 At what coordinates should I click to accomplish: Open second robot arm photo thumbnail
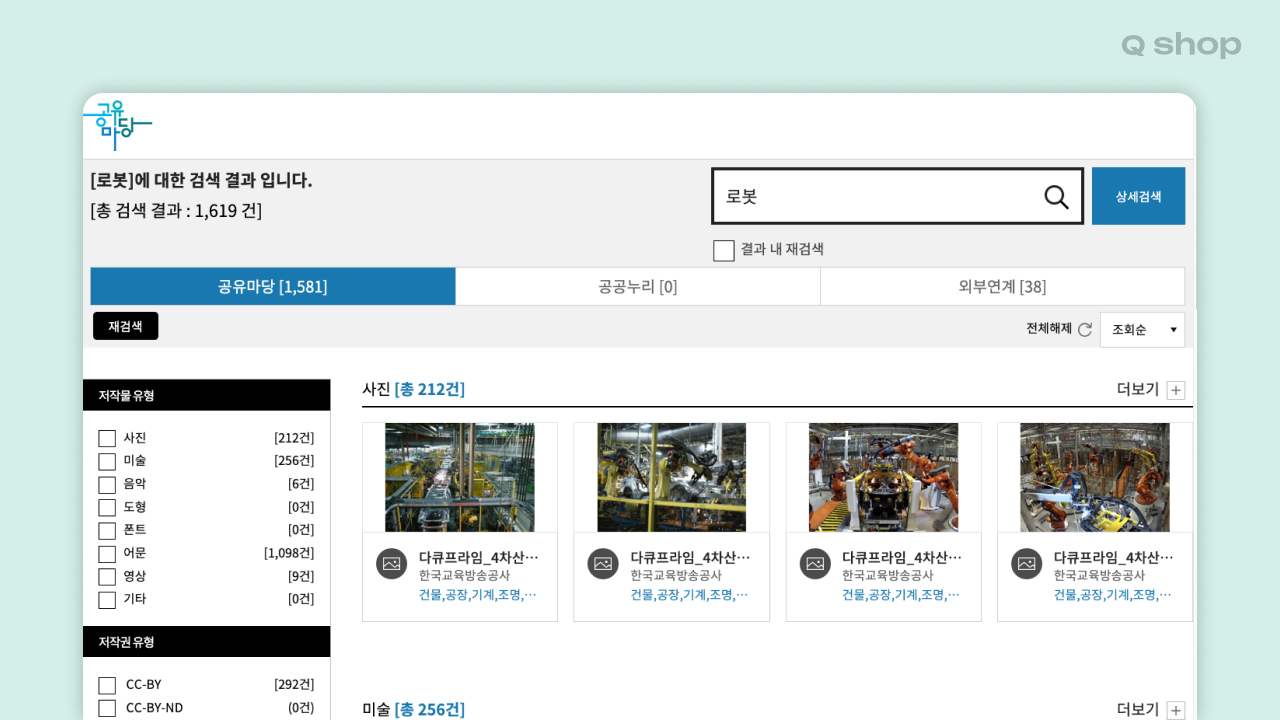pyautogui.click(x=672, y=477)
